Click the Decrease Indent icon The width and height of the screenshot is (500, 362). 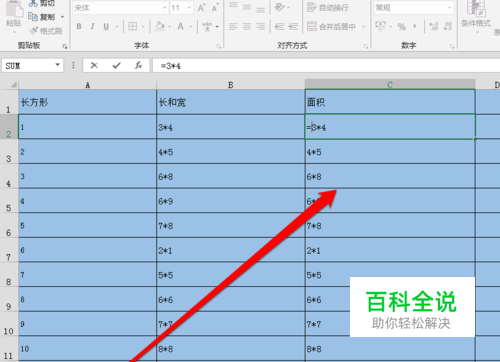tap(279, 26)
